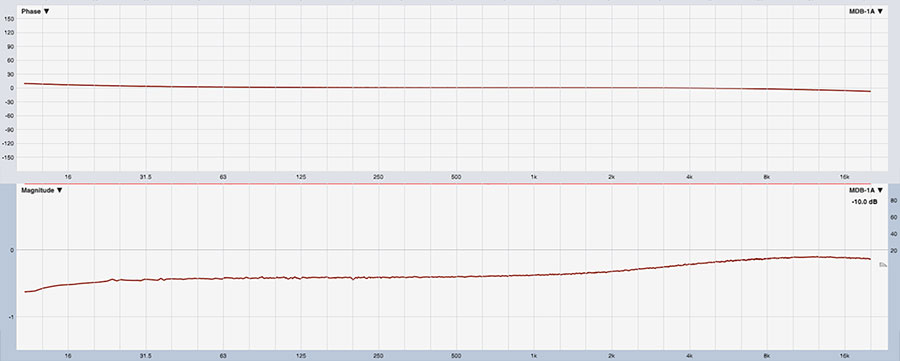This screenshot has width=900, height=361.
Task: Open the Phase plot type dropdown
Action: point(35,11)
